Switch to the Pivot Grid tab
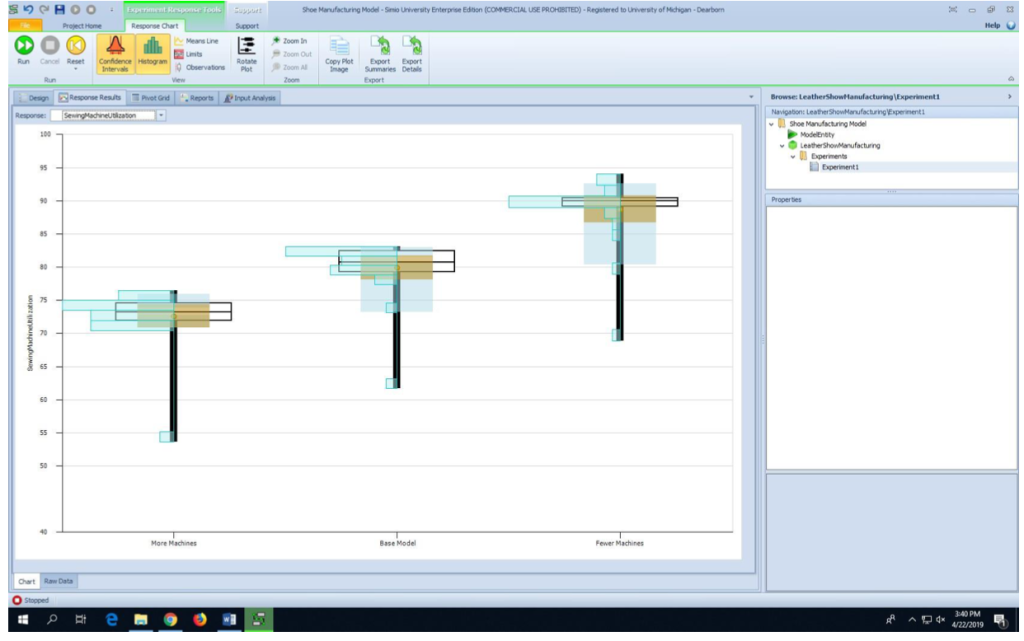Screen dimensions: 1024x641 [151, 98]
